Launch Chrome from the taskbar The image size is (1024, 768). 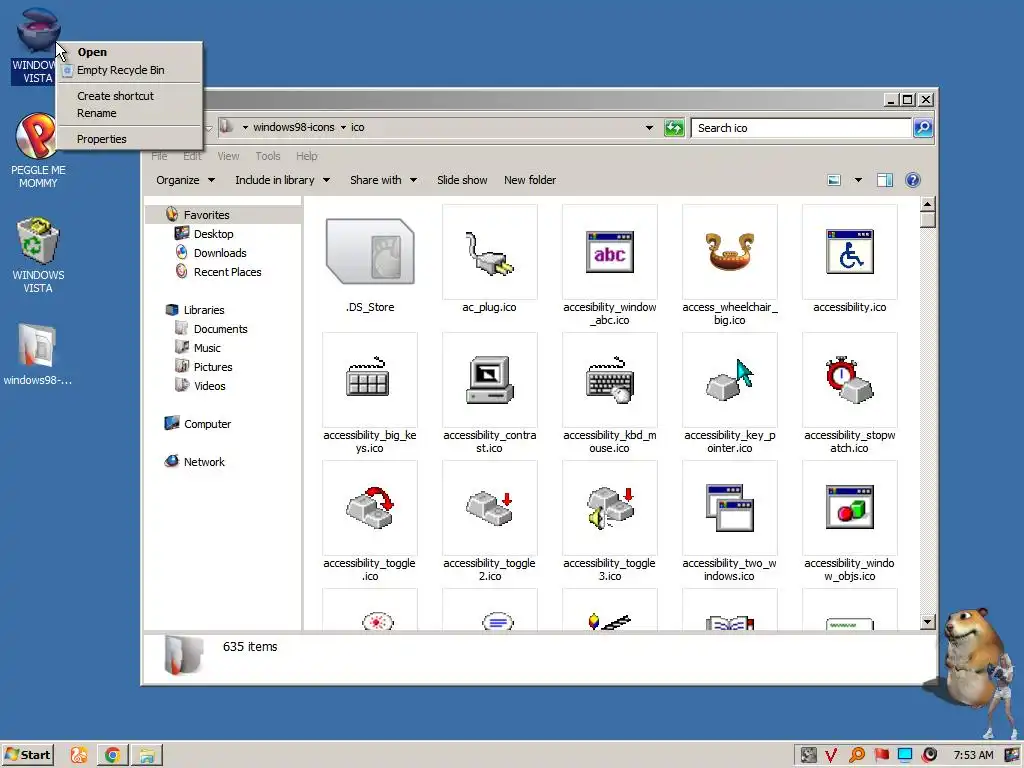(x=112, y=755)
